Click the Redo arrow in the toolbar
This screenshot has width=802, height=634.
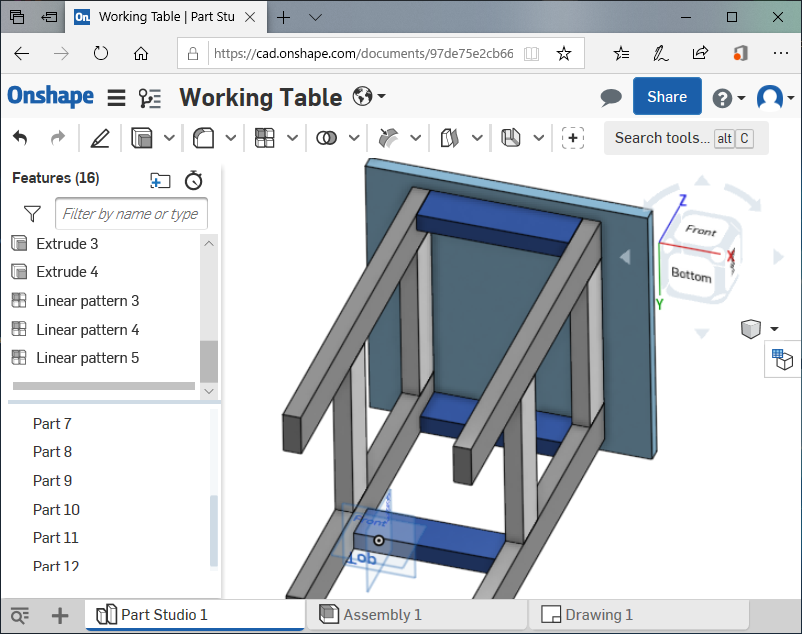(58, 138)
